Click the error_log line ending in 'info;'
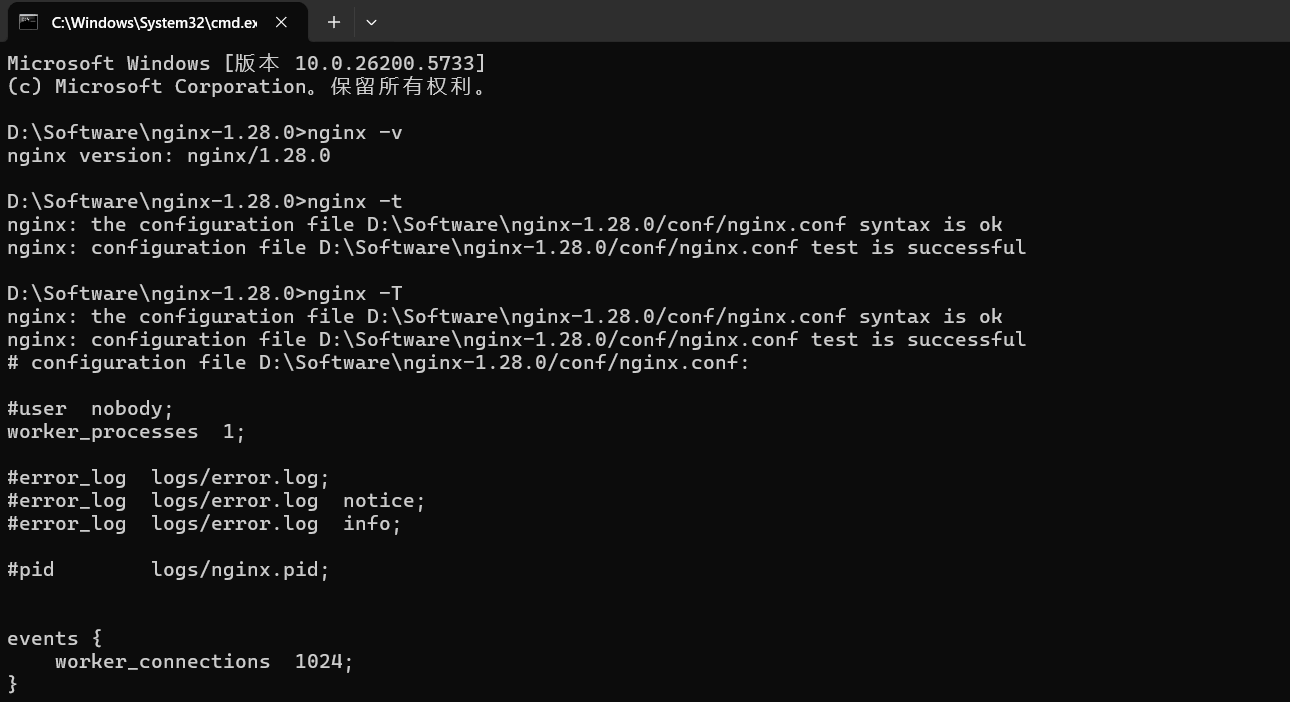1290x702 pixels. pos(204,523)
